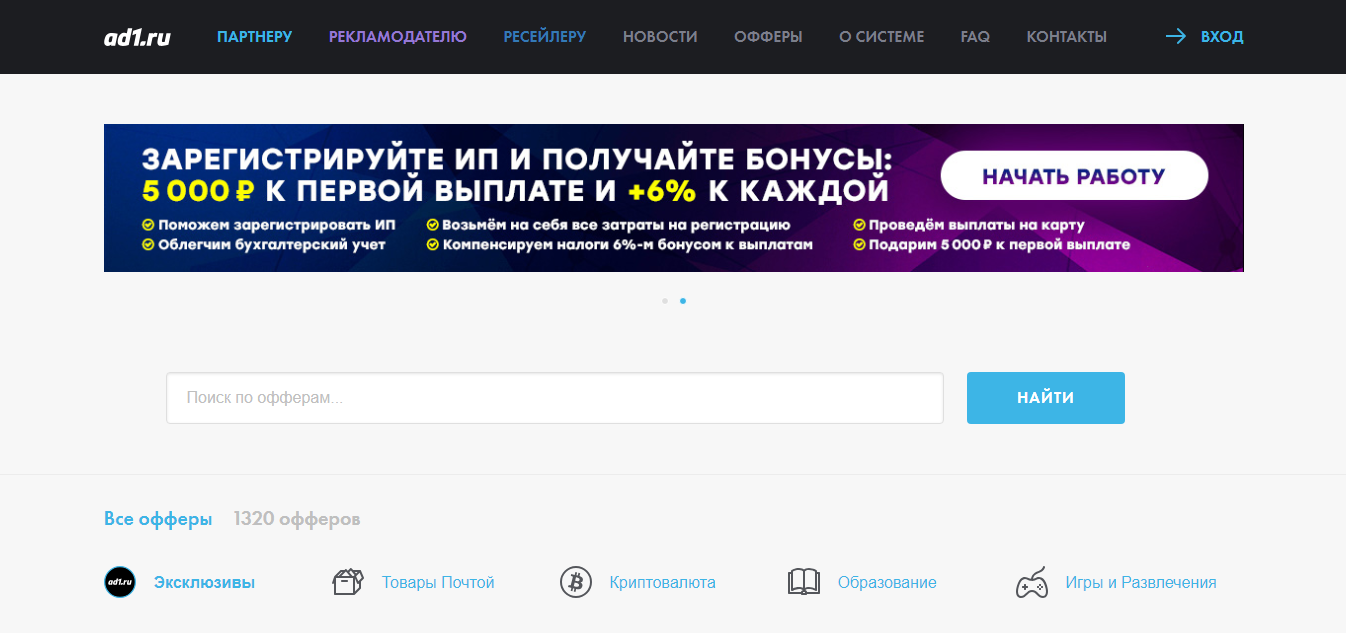Screen dimensions: 1346x633
Task: Select the second banner slide dot
Action: [x=683, y=300]
